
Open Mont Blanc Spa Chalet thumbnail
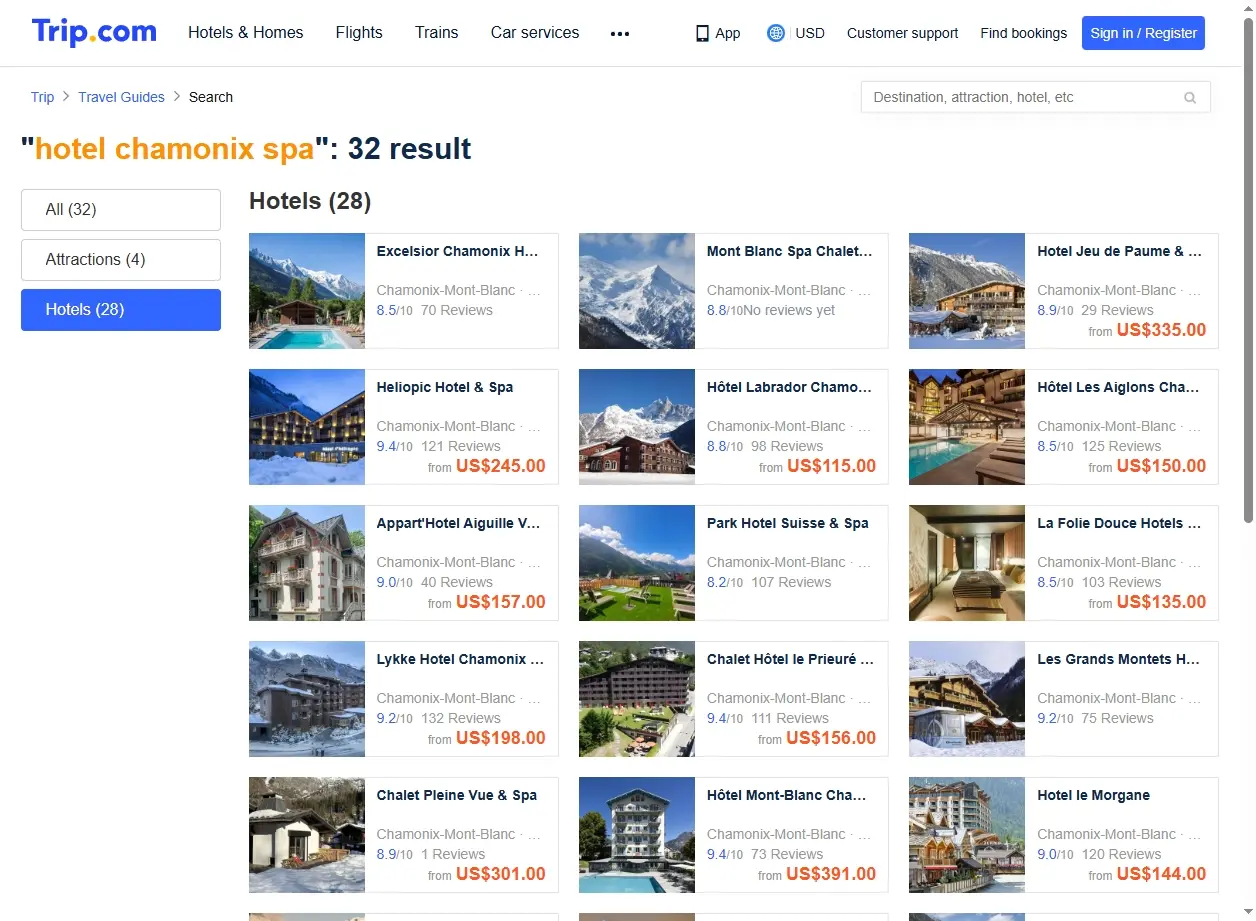coord(637,291)
